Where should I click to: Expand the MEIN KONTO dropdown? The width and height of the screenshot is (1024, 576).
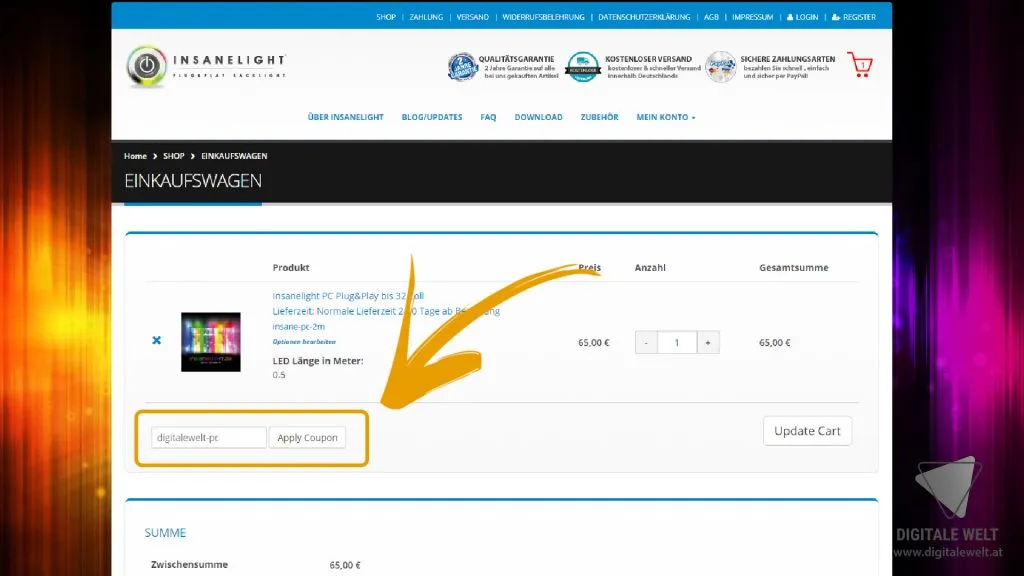pyautogui.click(x=665, y=117)
